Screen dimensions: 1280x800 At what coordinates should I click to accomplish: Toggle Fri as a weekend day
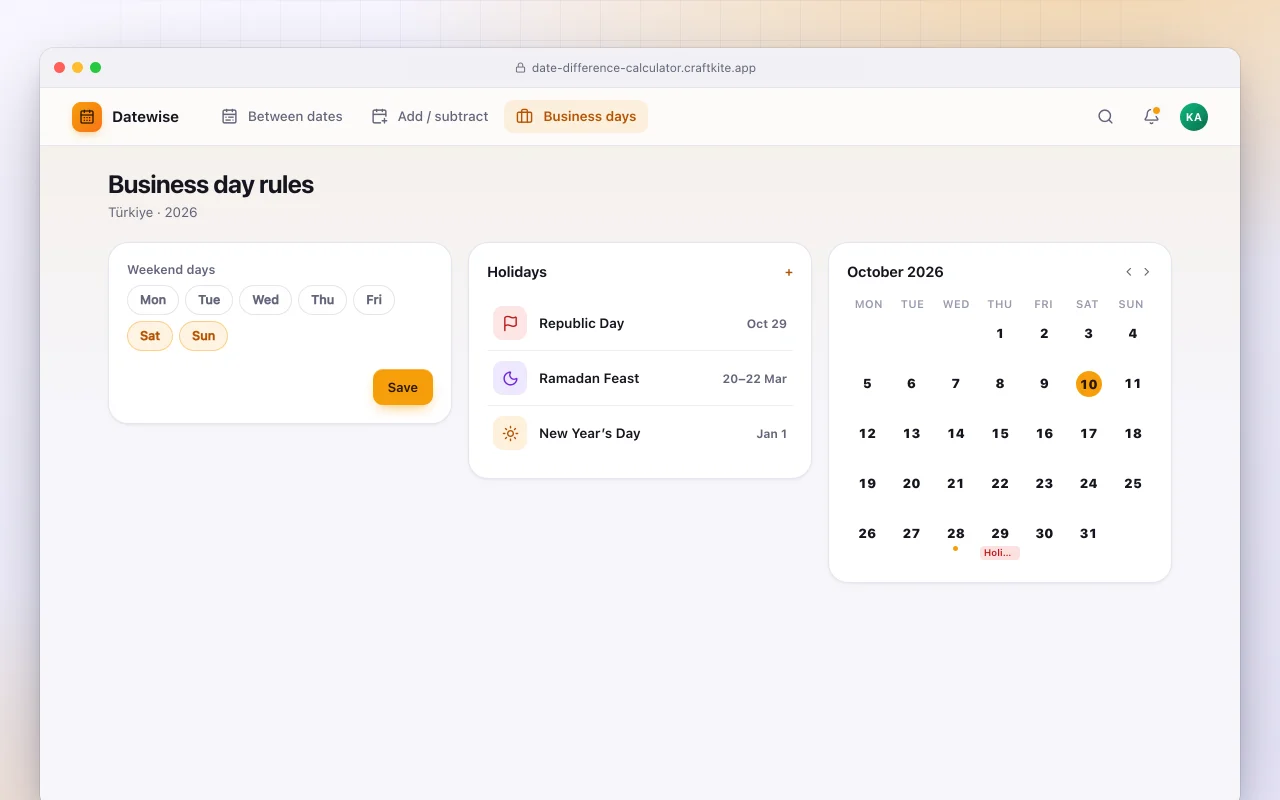click(374, 300)
